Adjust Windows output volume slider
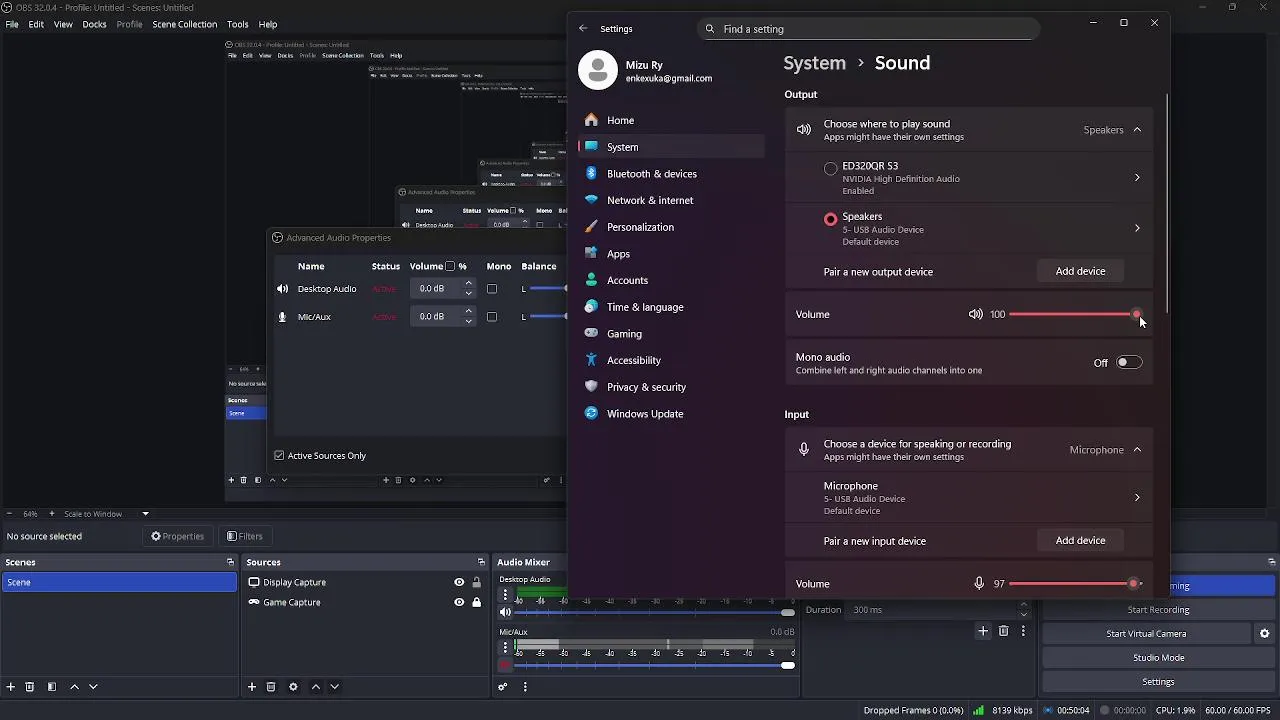The height and width of the screenshot is (720, 1280). [1074, 314]
